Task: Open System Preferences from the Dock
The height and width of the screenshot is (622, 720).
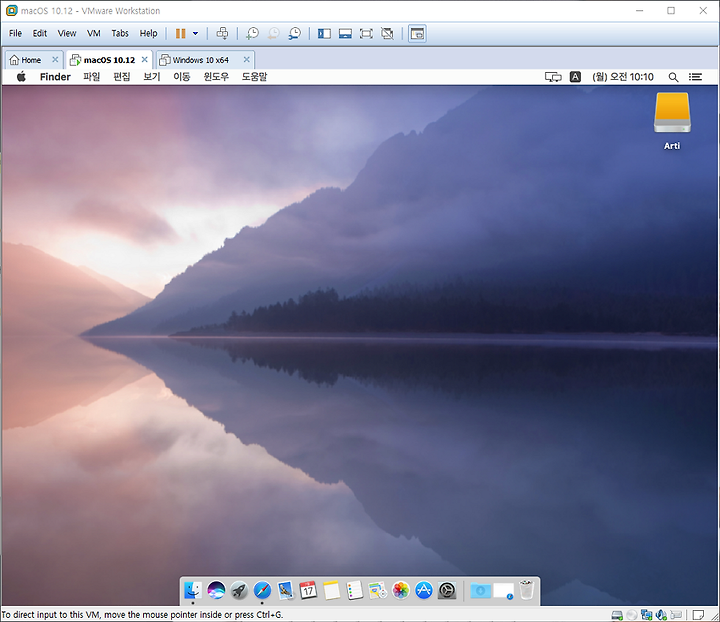Action: [x=447, y=590]
